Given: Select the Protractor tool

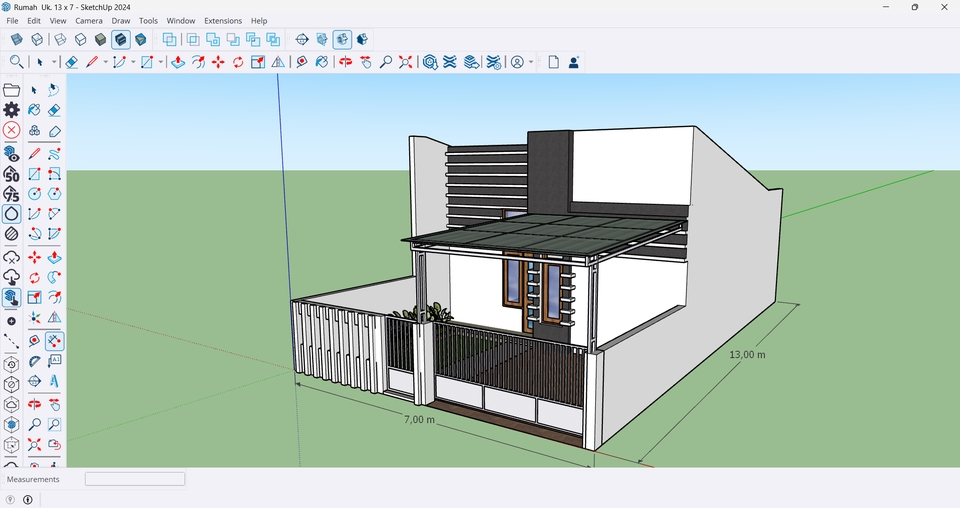Looking at the screenshot, I should pos(34,361).
